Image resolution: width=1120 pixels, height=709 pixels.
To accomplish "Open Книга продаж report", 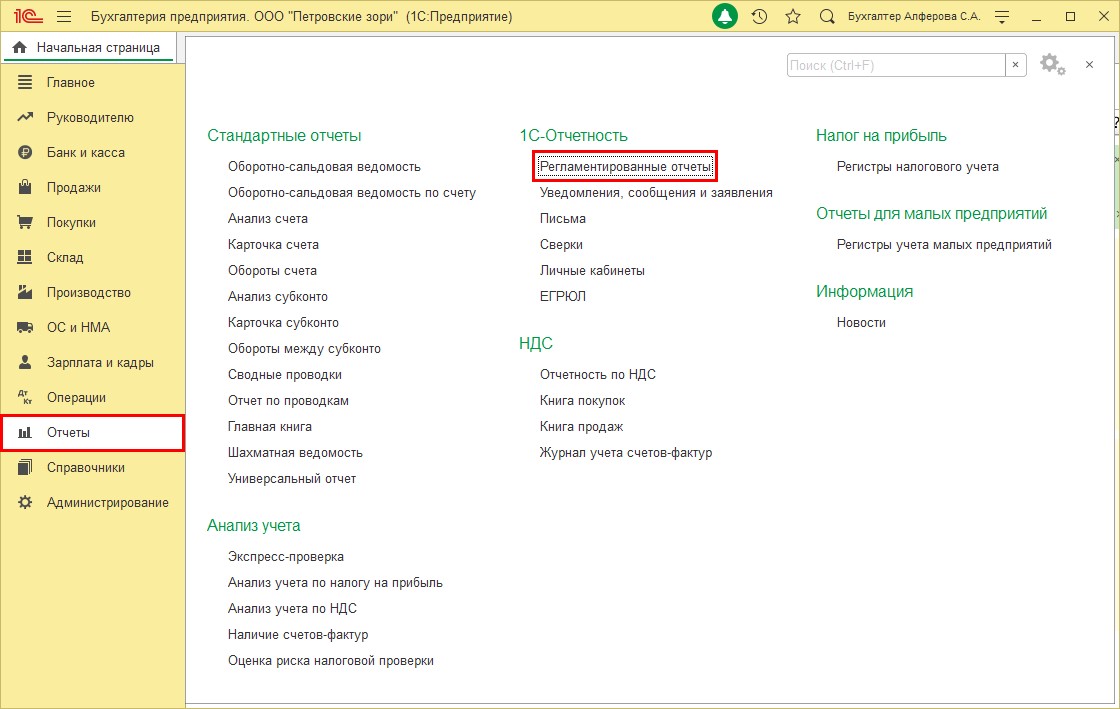I will (581, 426).
